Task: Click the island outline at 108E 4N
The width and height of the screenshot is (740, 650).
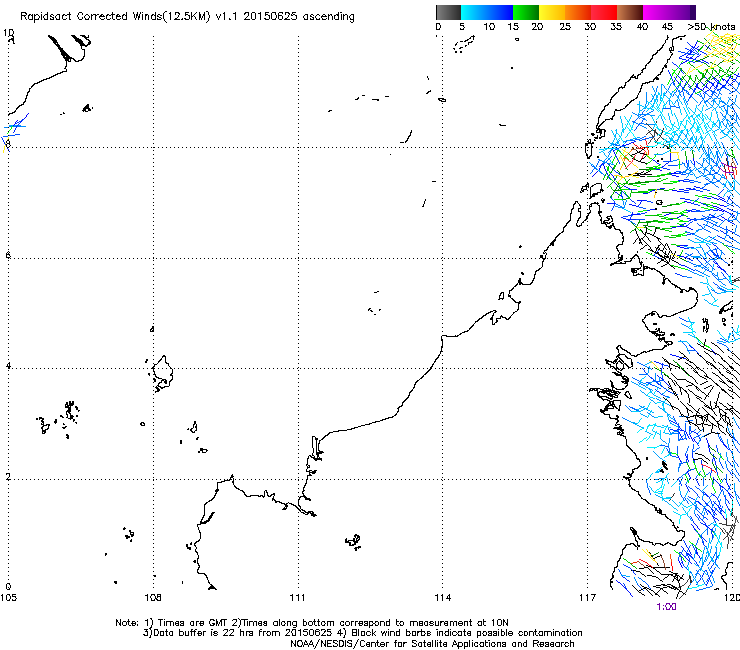Action: [162, 372]
